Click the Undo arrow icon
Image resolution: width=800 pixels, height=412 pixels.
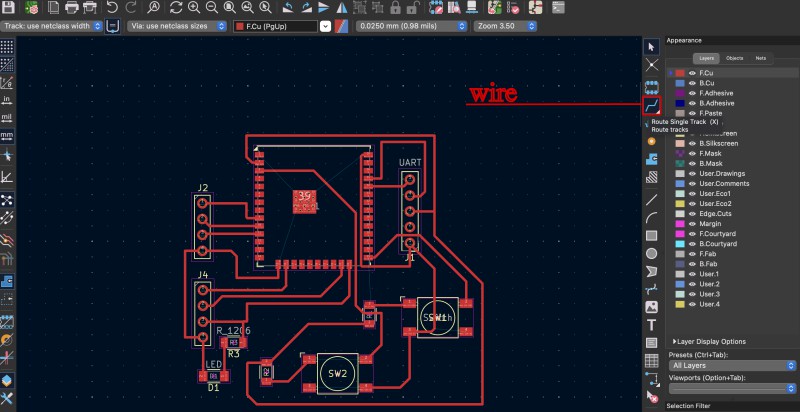tap(113, 7)
